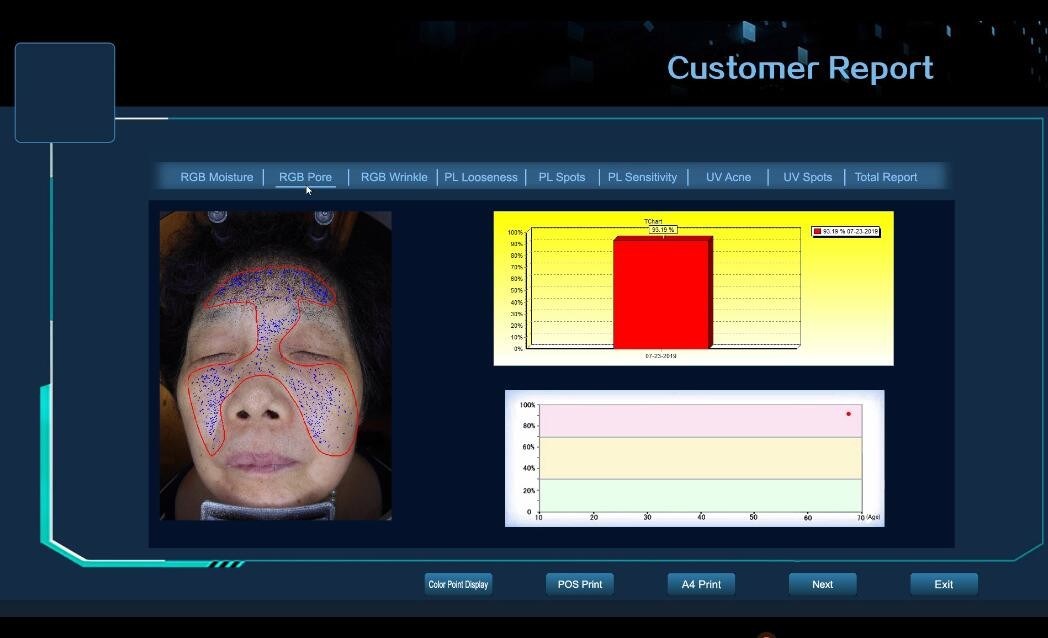
Task: Select the UV Spots tab
Action: (807, 177)
